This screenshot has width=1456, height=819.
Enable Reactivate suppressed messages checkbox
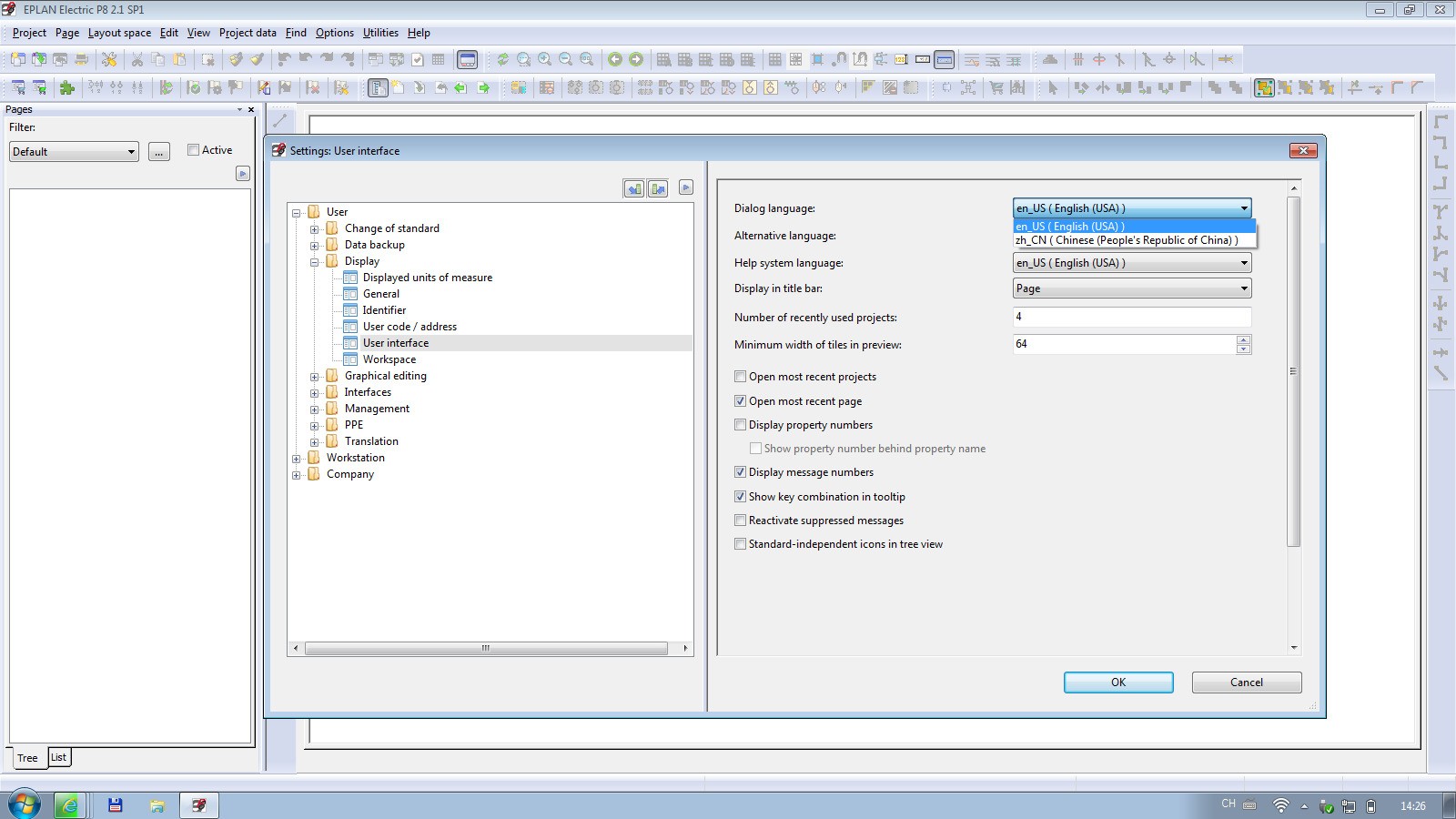coord(740,520)
